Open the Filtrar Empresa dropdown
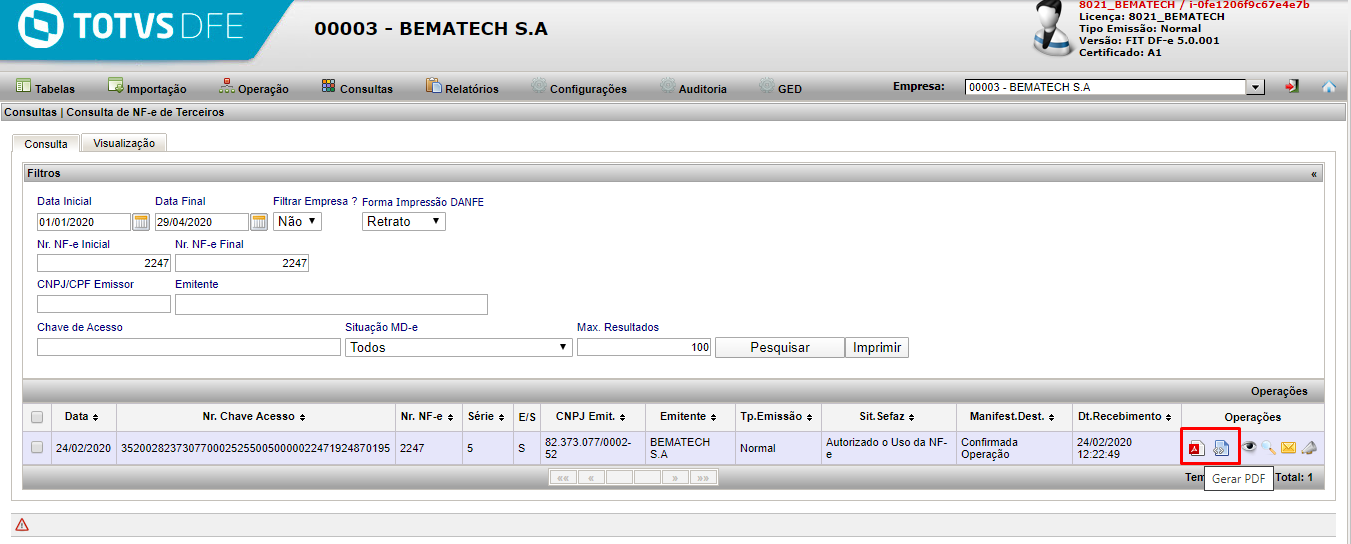1351x544 pixels. [297, 221]
